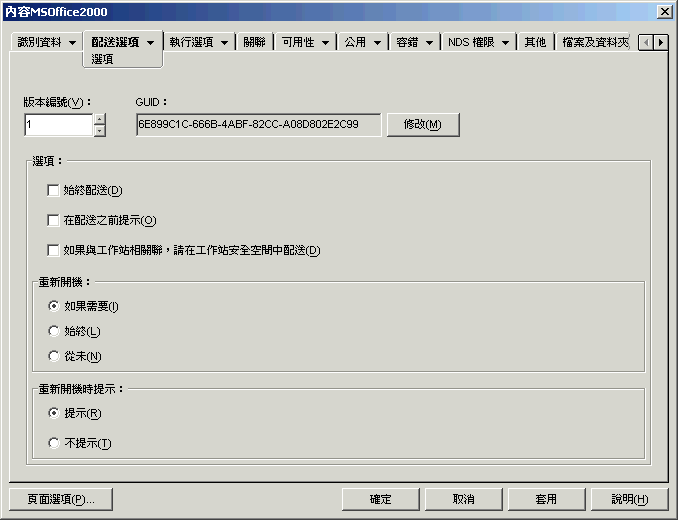Expand the 配送選項 tab dropdown arrow
Screen dimensions: 678x520
(x=150, y=43)
